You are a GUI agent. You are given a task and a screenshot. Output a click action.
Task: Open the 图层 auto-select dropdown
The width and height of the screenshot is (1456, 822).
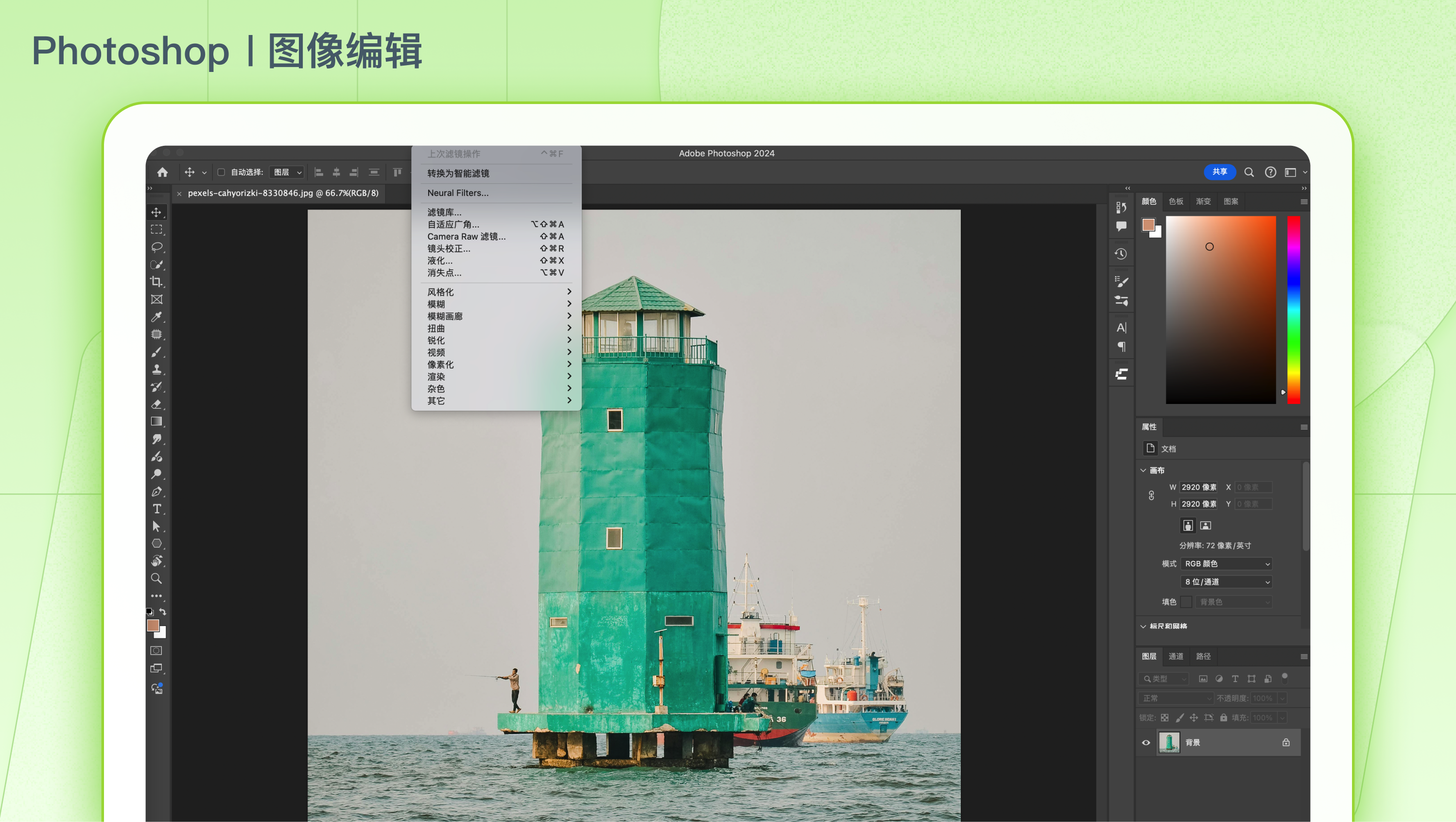click(287, 173)
